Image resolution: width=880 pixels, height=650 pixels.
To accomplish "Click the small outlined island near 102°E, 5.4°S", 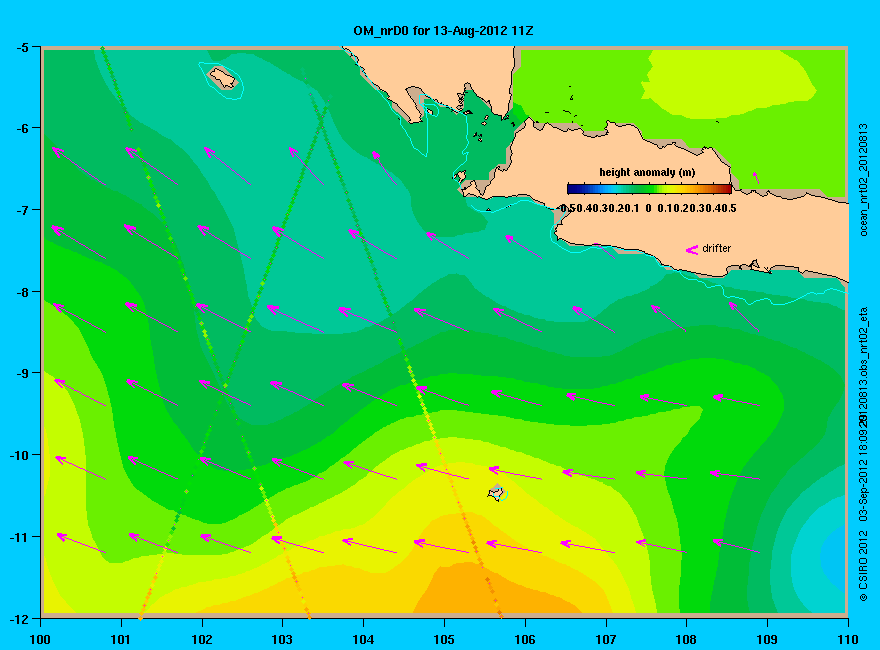I will click(x=222, y=77).
